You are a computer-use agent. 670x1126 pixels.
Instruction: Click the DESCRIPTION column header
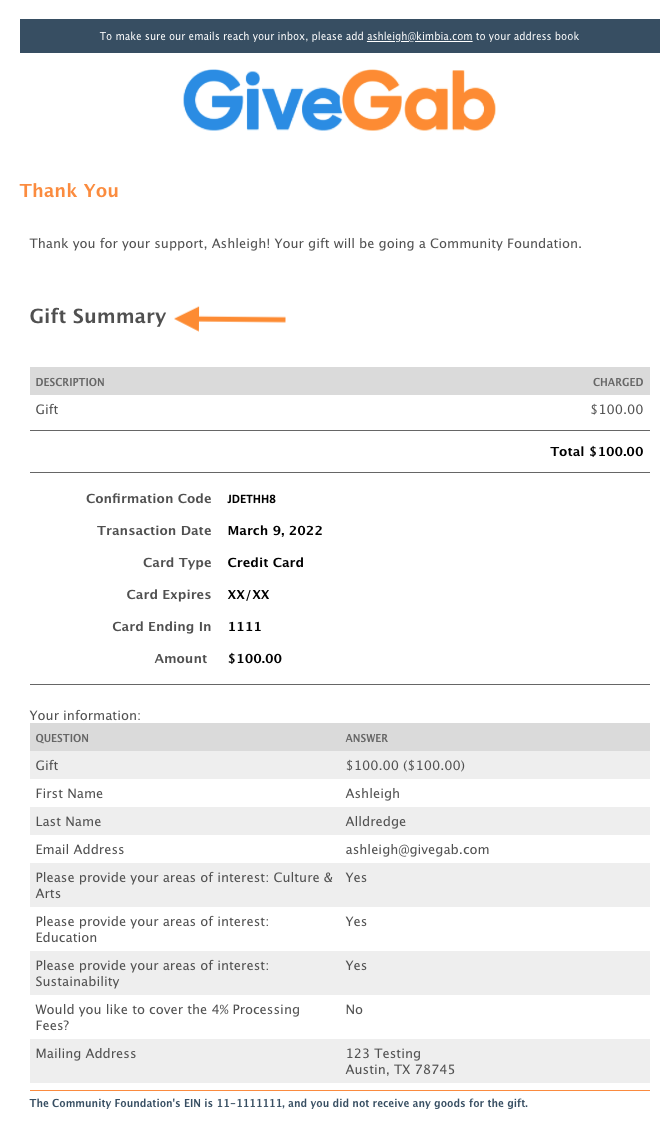tap(70, 382)
